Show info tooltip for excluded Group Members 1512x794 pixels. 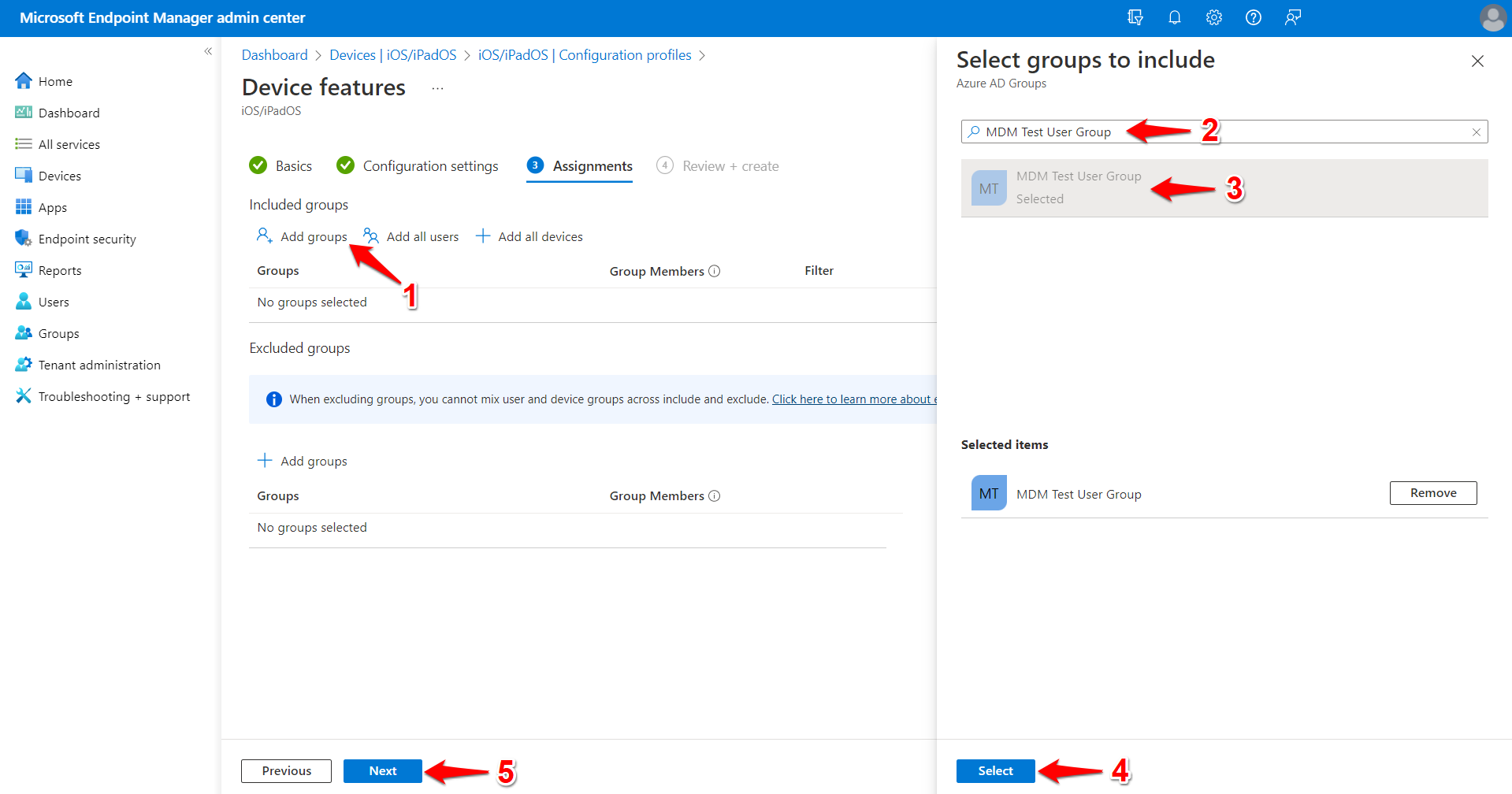[715, 496]
